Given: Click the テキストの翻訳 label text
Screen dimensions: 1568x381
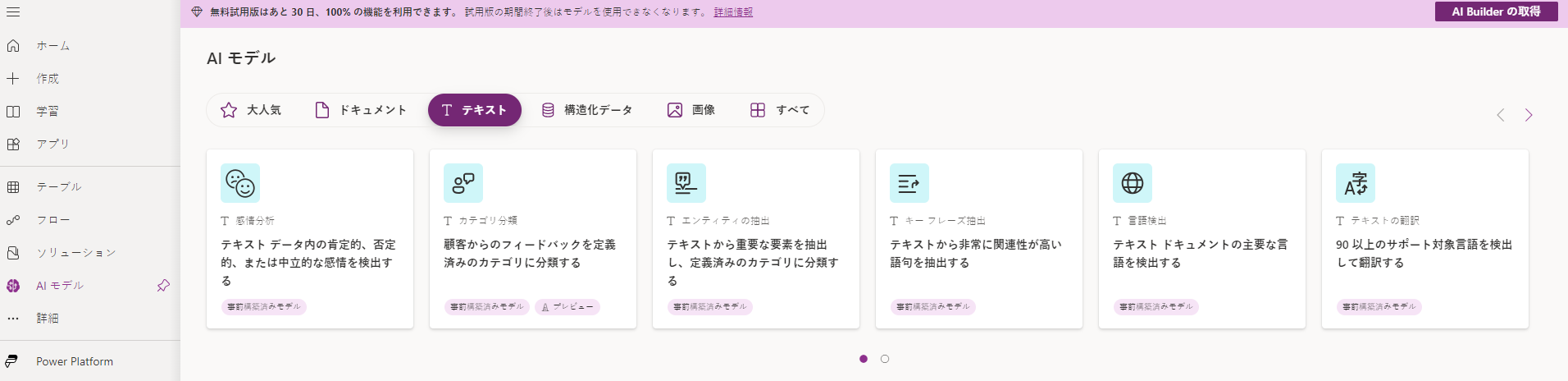Looking at the screenshot, I should point(1385,221).
